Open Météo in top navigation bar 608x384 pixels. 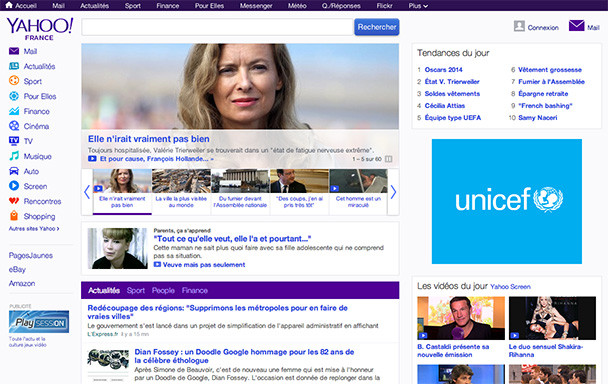[x=297, y=6]
